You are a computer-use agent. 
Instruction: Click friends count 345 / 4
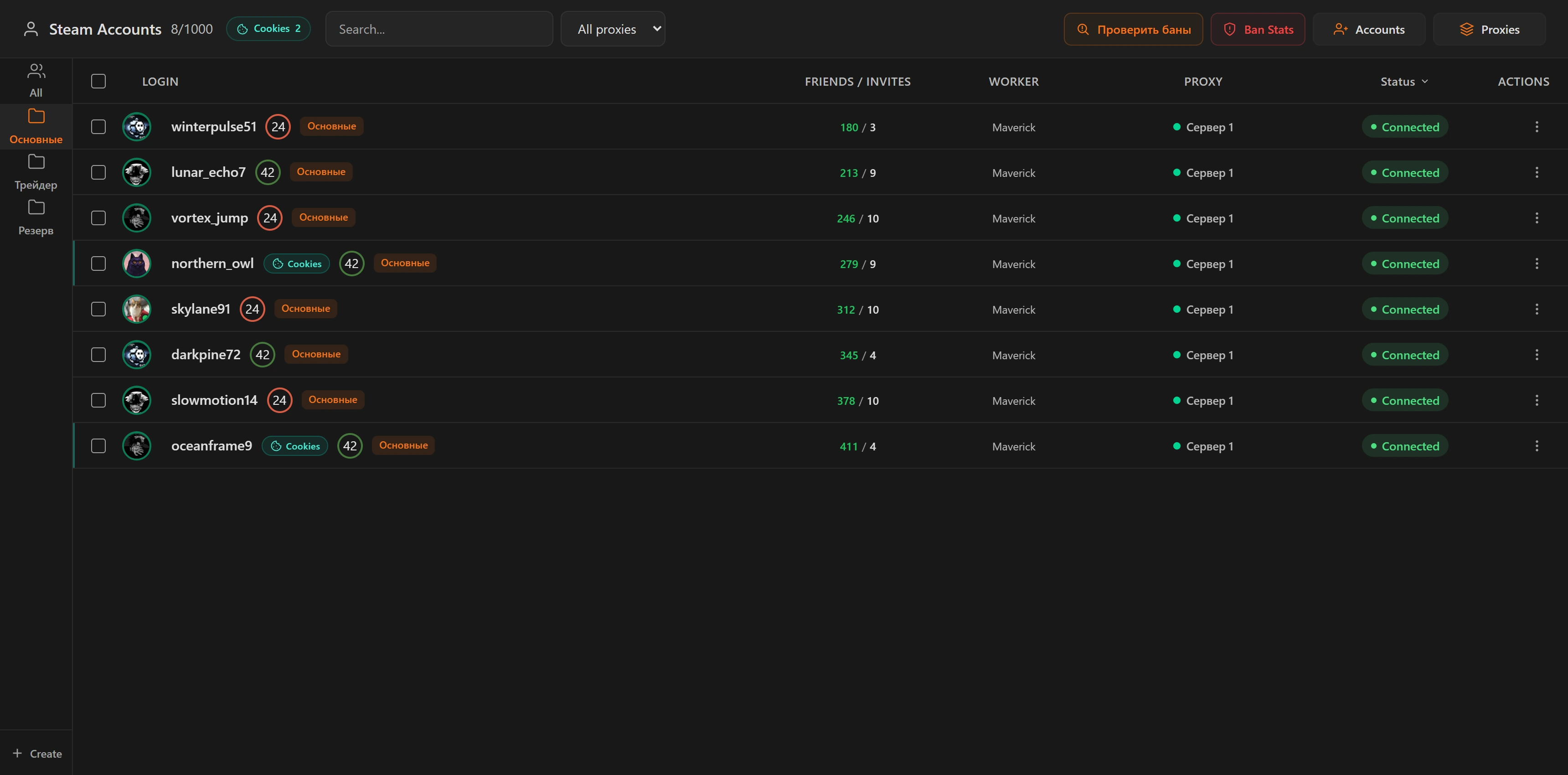coord(857,356)
